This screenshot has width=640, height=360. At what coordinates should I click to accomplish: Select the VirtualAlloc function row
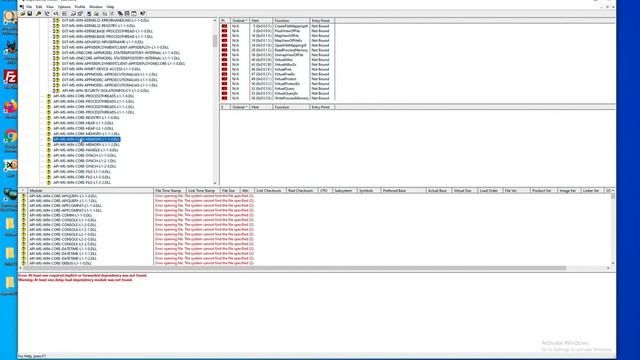coord(277,60)
